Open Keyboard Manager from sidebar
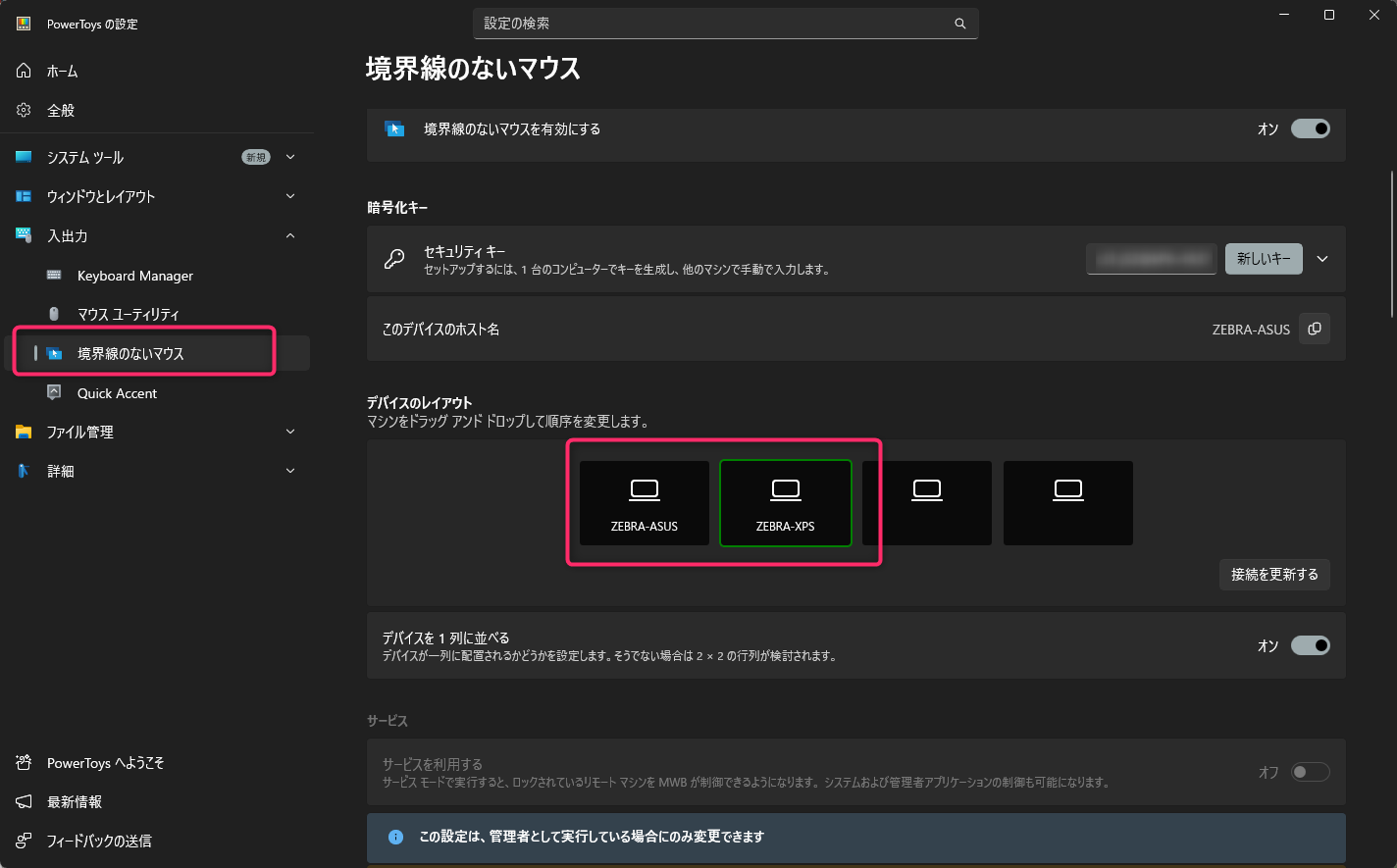 click(x=134, y=276)
